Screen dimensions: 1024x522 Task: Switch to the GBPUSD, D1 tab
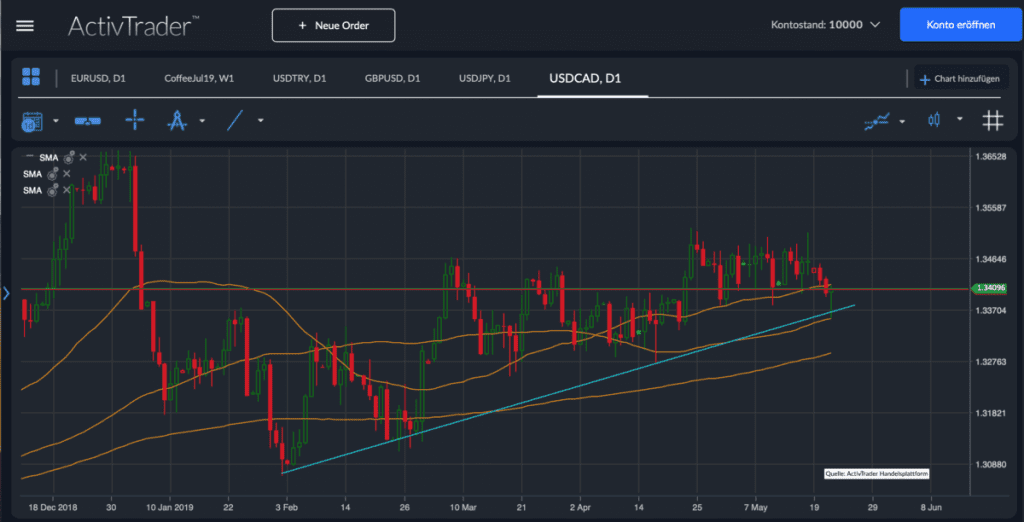(x=392, y=78)
